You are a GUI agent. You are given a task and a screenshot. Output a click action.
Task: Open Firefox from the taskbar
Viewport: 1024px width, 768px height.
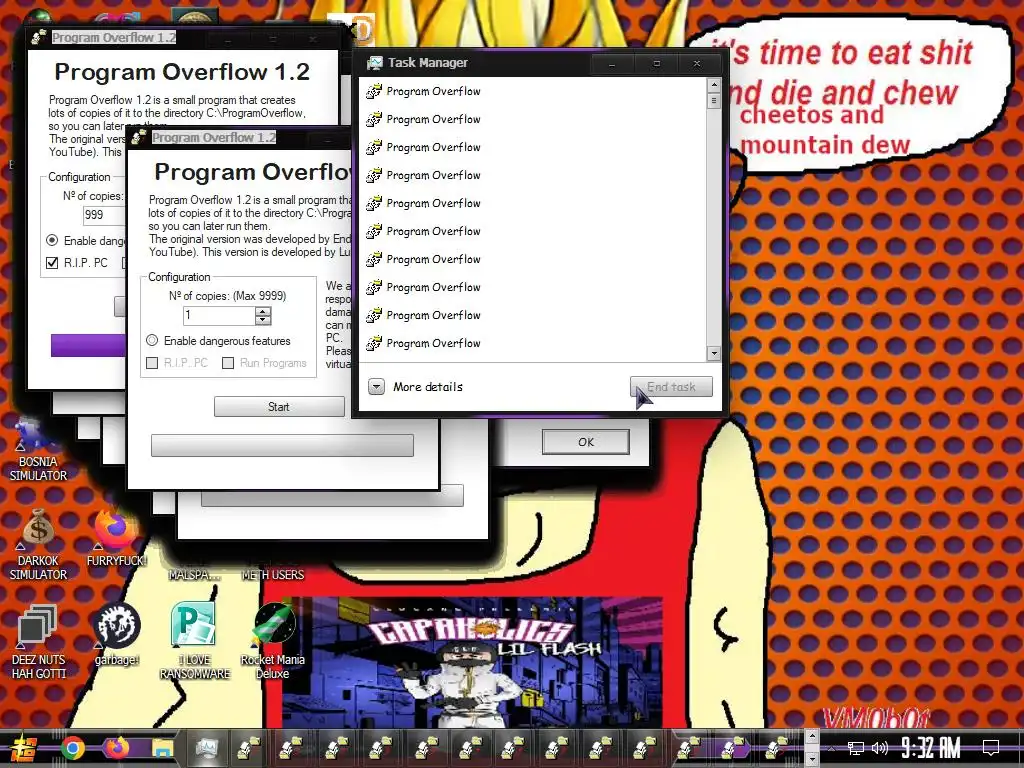tap(118, 748)
